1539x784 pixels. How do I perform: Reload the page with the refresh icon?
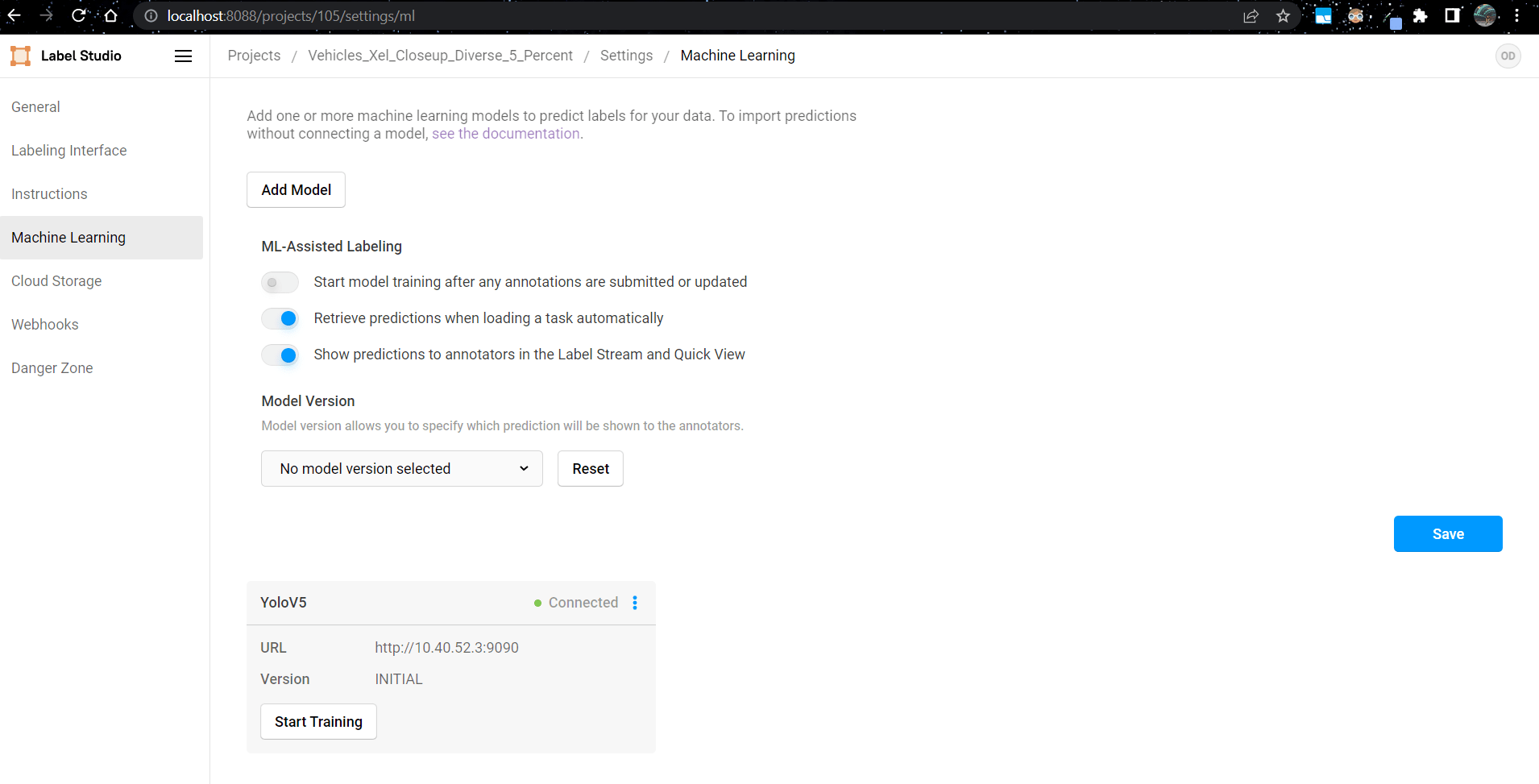pyautogui.click(x=78, y=15)
